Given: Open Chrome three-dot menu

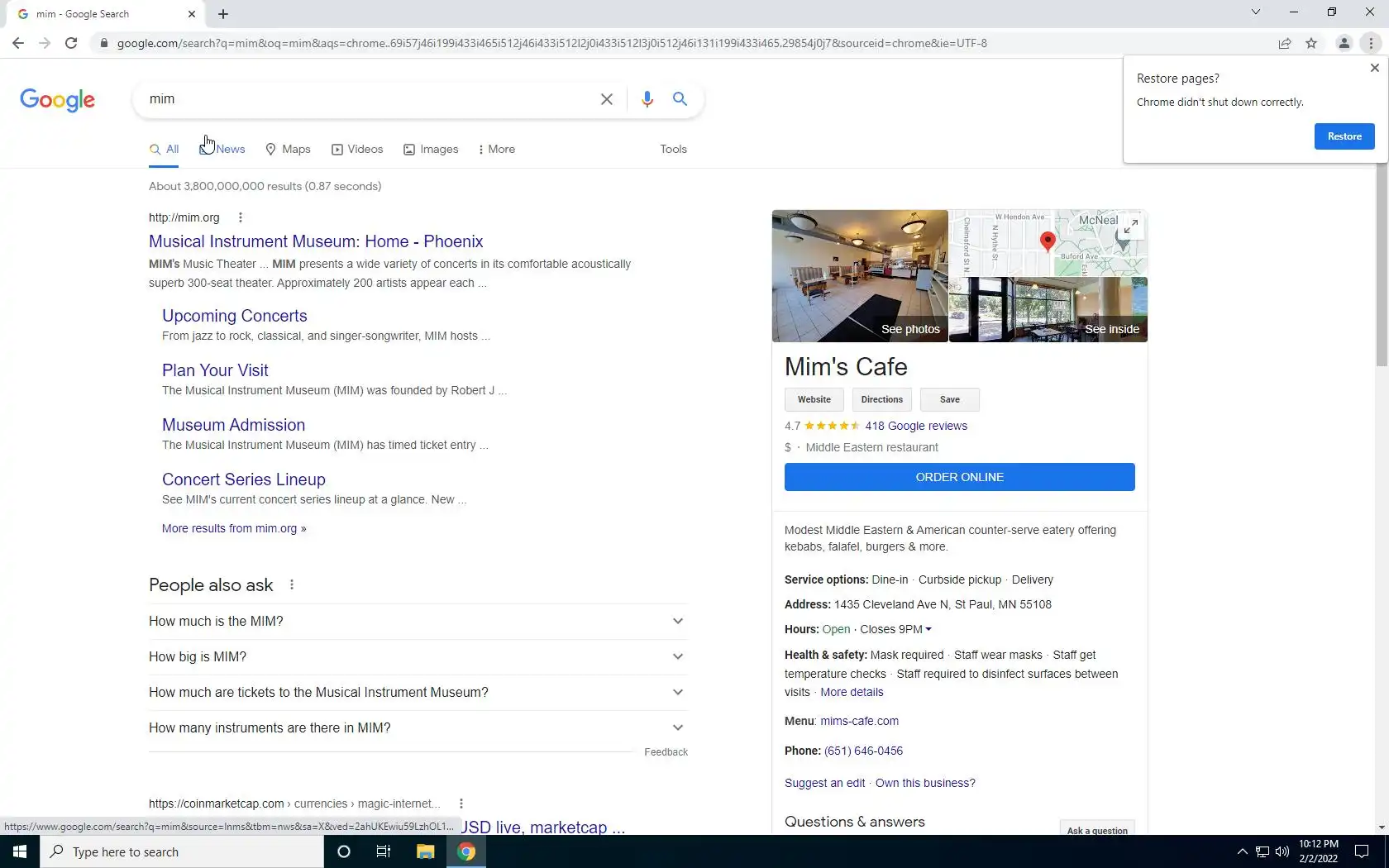Looking at the screenshot, I should pyautogui.click(x=1371, y=43).
